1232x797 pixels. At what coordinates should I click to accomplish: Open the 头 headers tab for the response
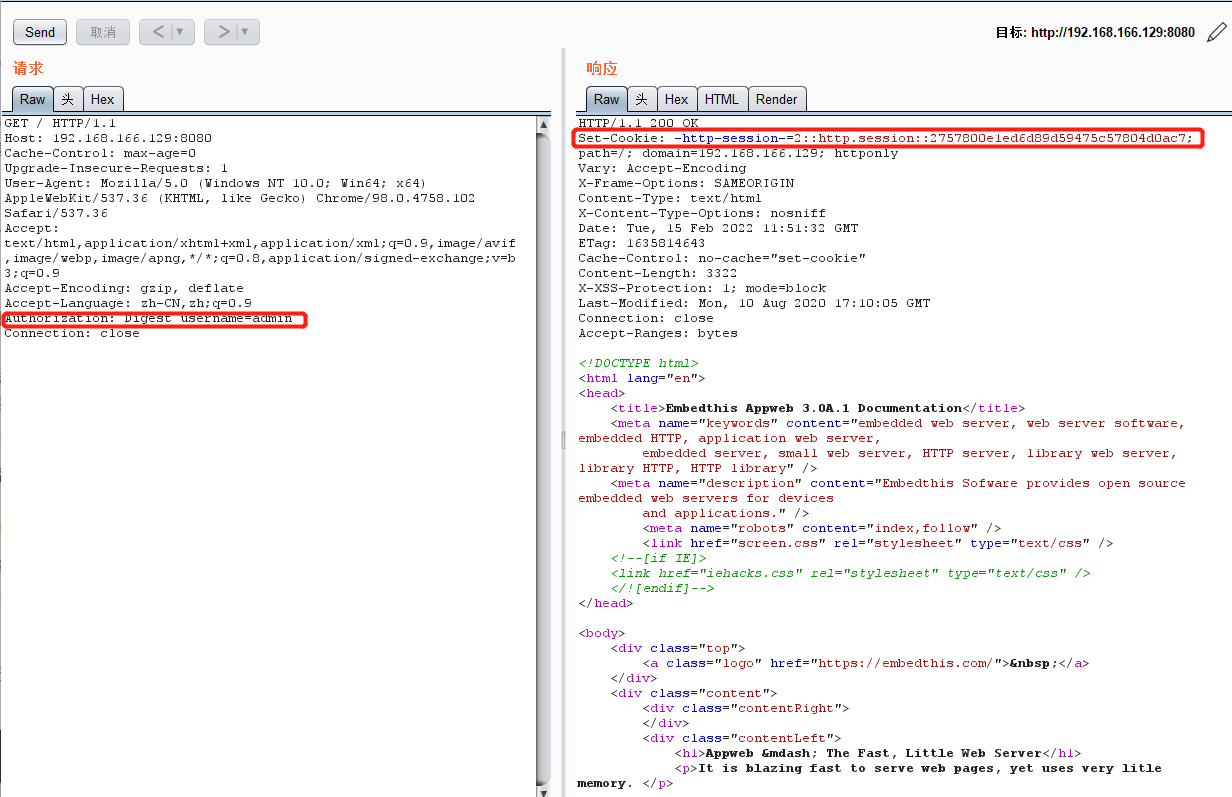click(x=640, y=99)
